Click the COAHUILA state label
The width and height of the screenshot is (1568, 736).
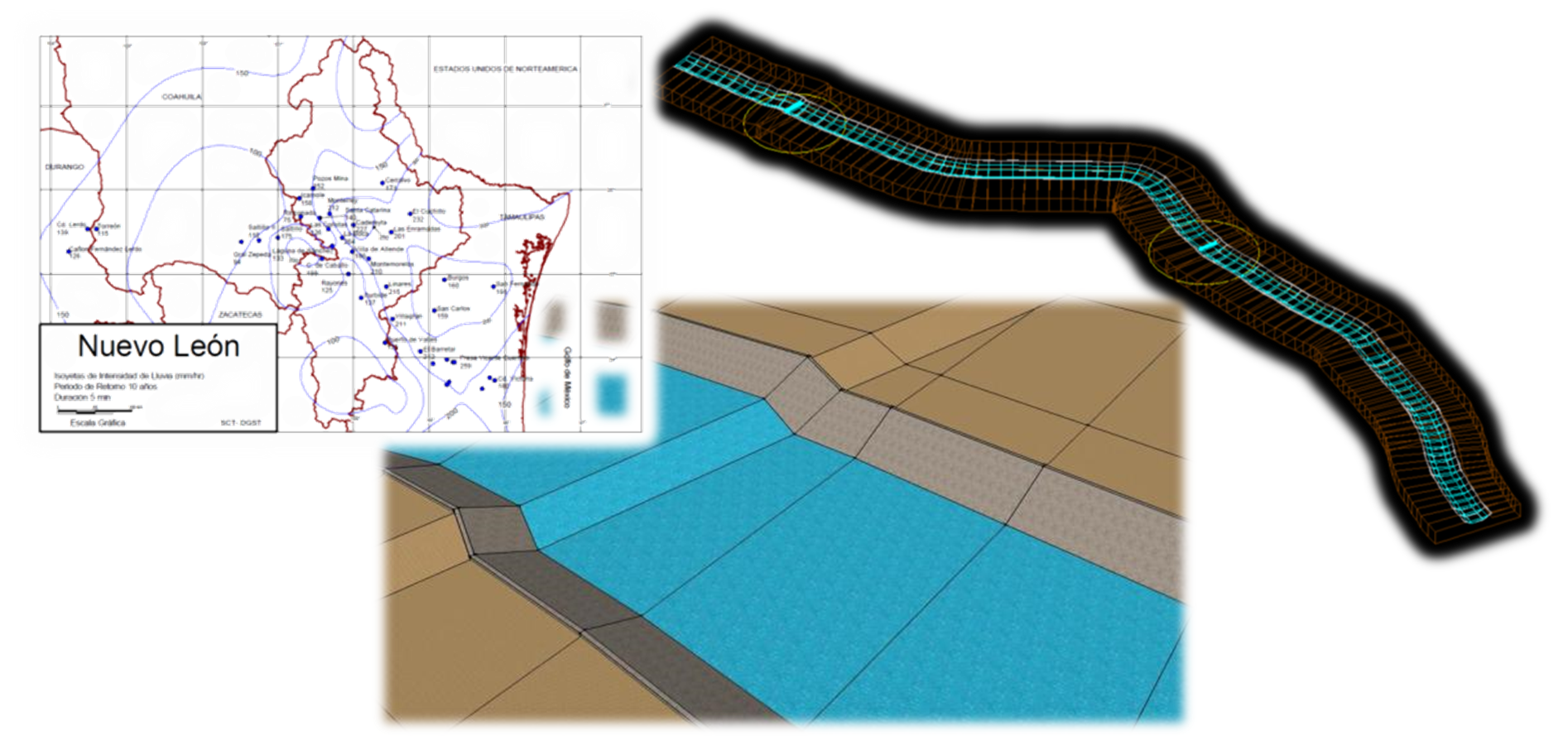click(181, 97)
